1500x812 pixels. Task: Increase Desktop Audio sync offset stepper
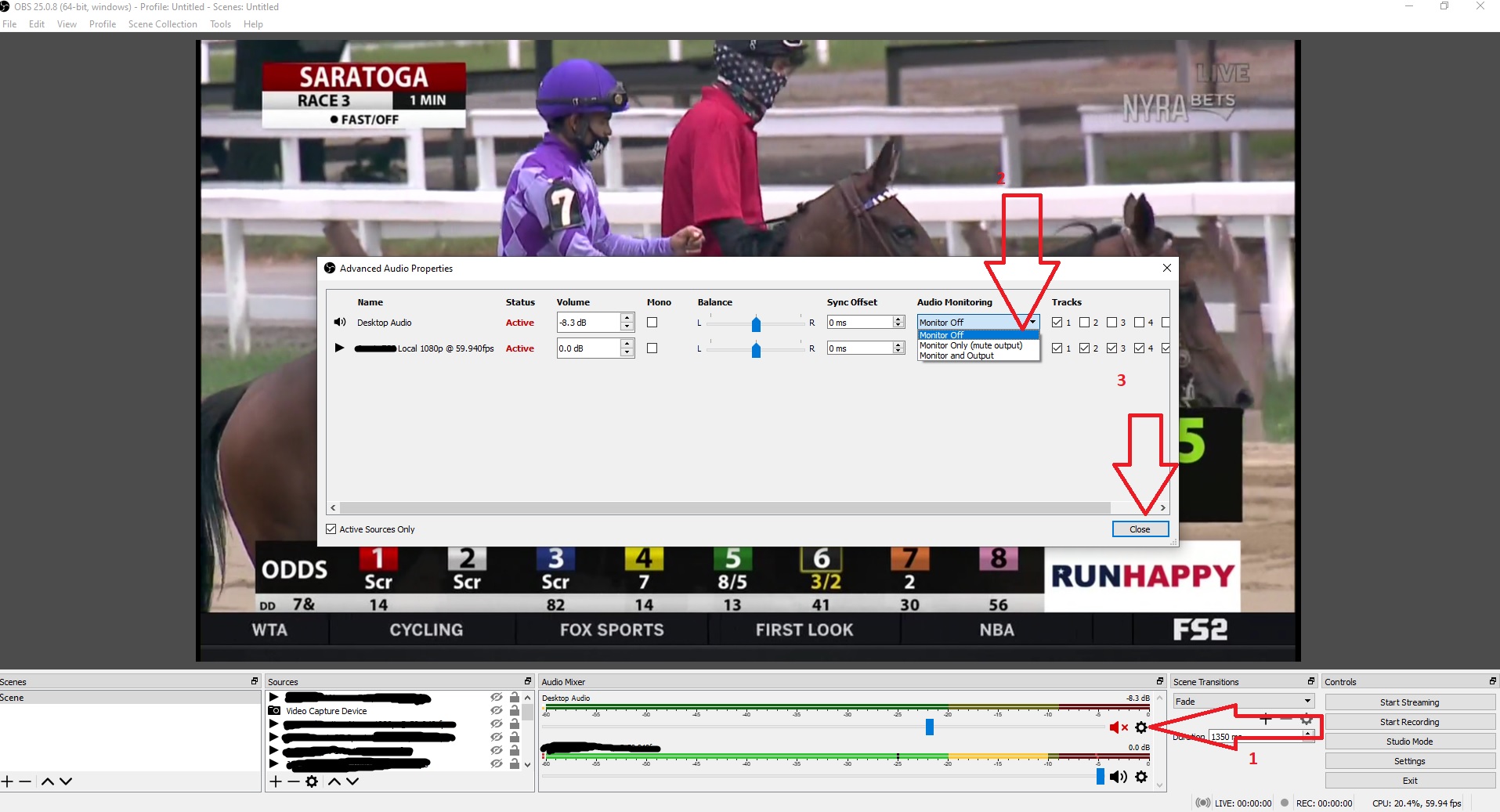[898, 319]
